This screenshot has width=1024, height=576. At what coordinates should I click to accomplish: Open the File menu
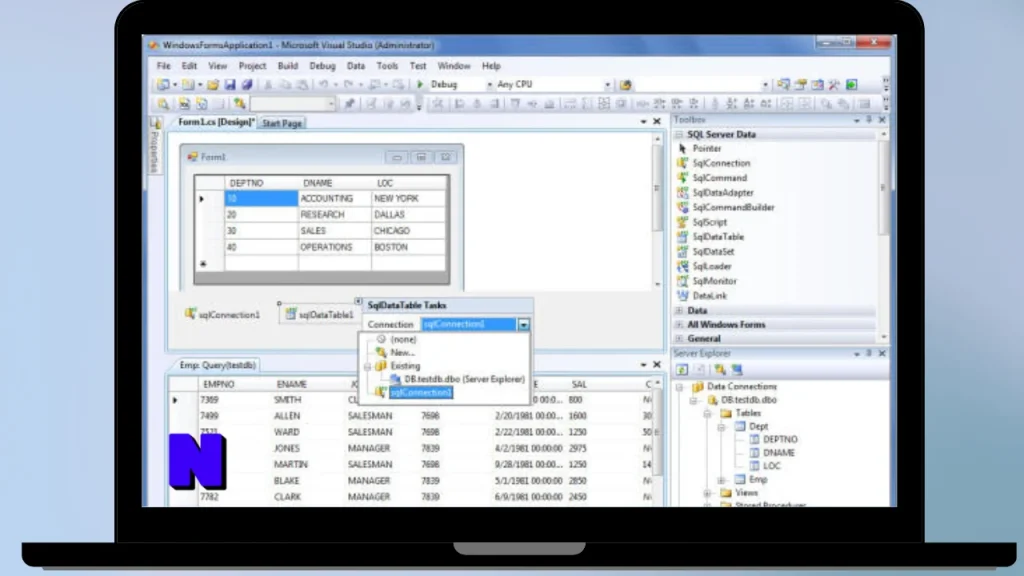tap(163, 66)
